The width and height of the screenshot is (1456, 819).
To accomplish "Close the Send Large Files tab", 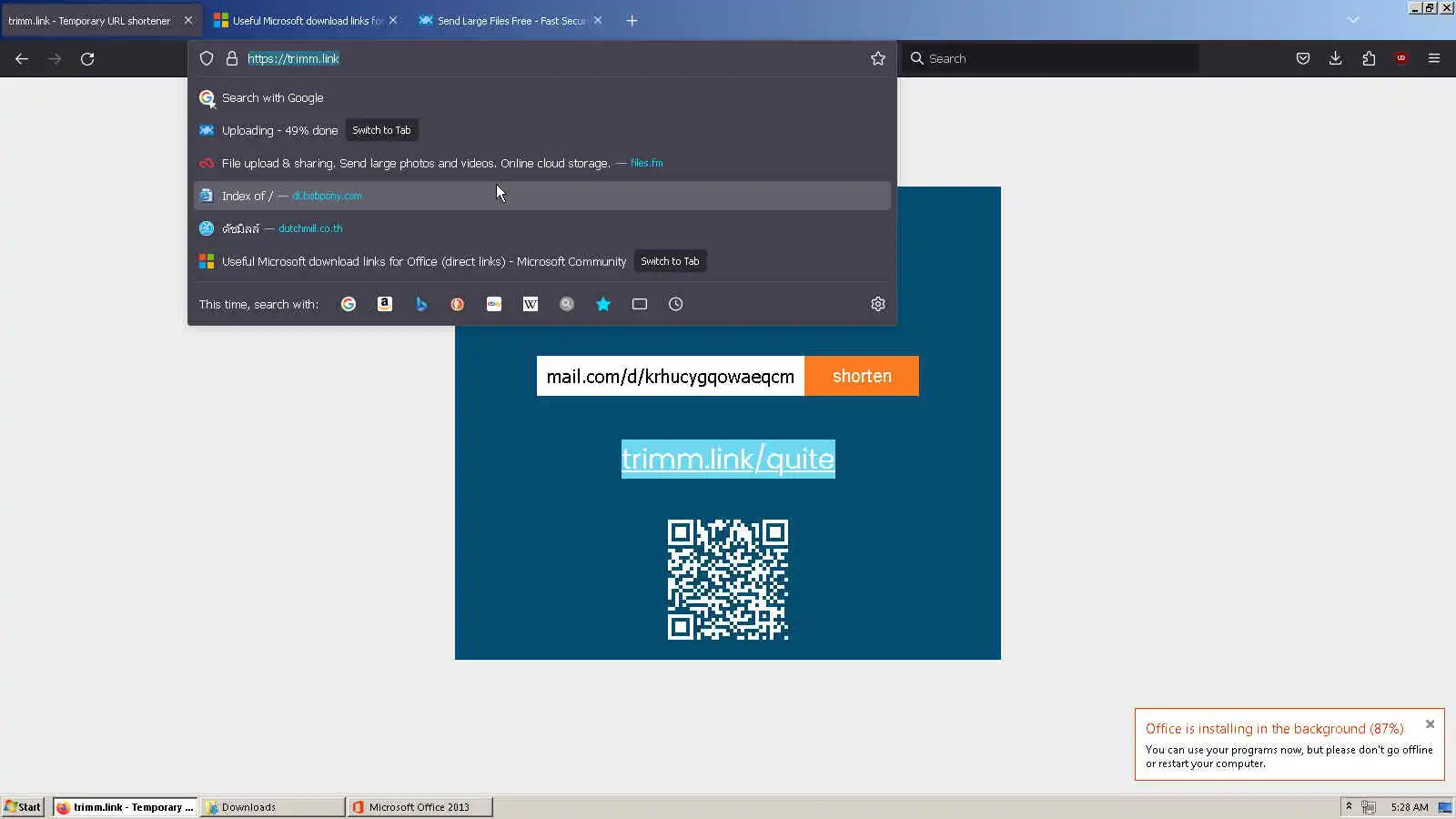I will (x=598, y=20).
